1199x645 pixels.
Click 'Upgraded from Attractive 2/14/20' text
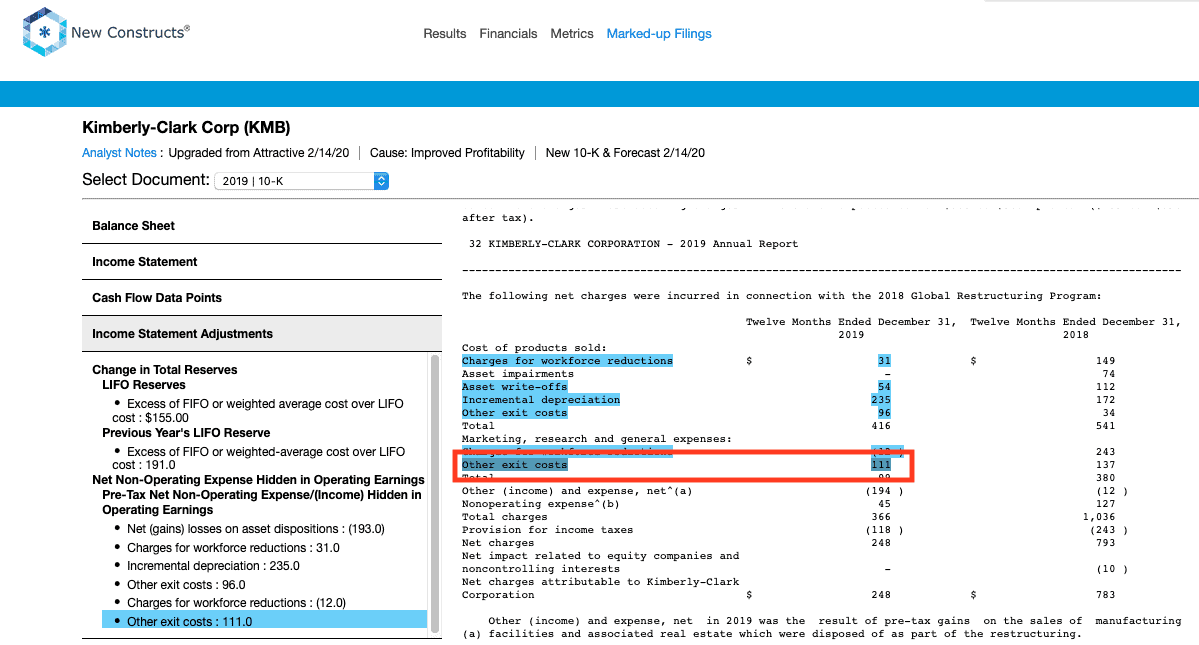[258, 153]
